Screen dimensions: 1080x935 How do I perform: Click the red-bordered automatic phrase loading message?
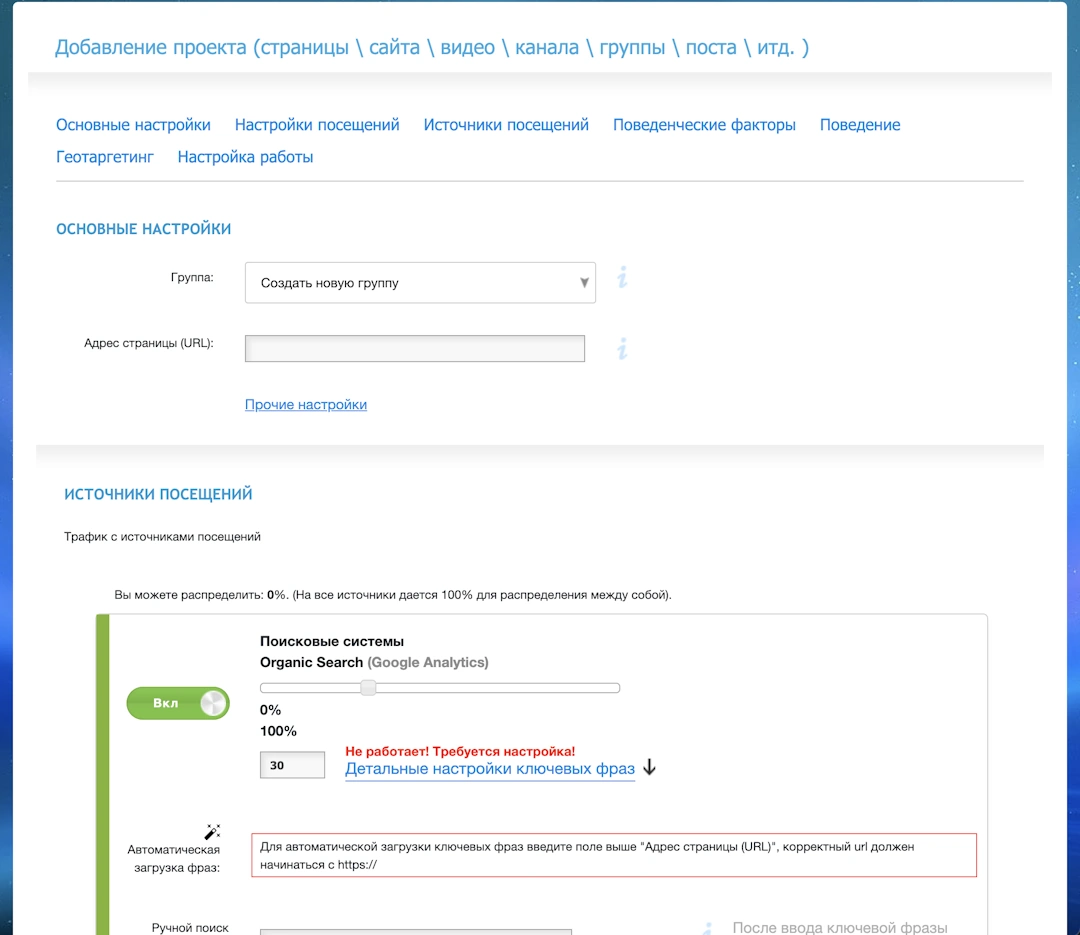(x=613, y=855)
